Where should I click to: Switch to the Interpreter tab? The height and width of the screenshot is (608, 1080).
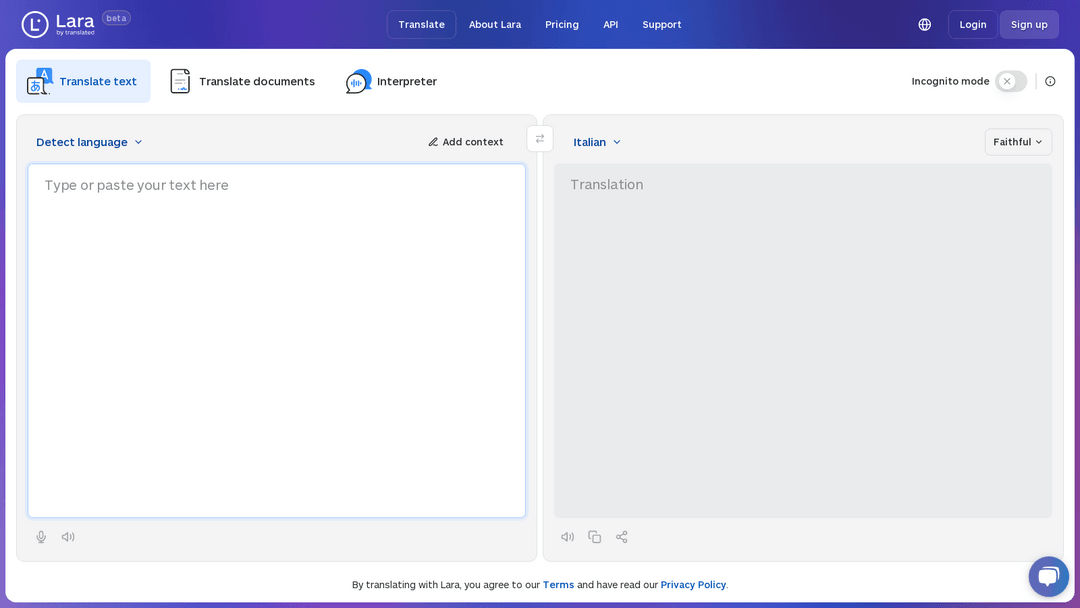tap(392, 81)
